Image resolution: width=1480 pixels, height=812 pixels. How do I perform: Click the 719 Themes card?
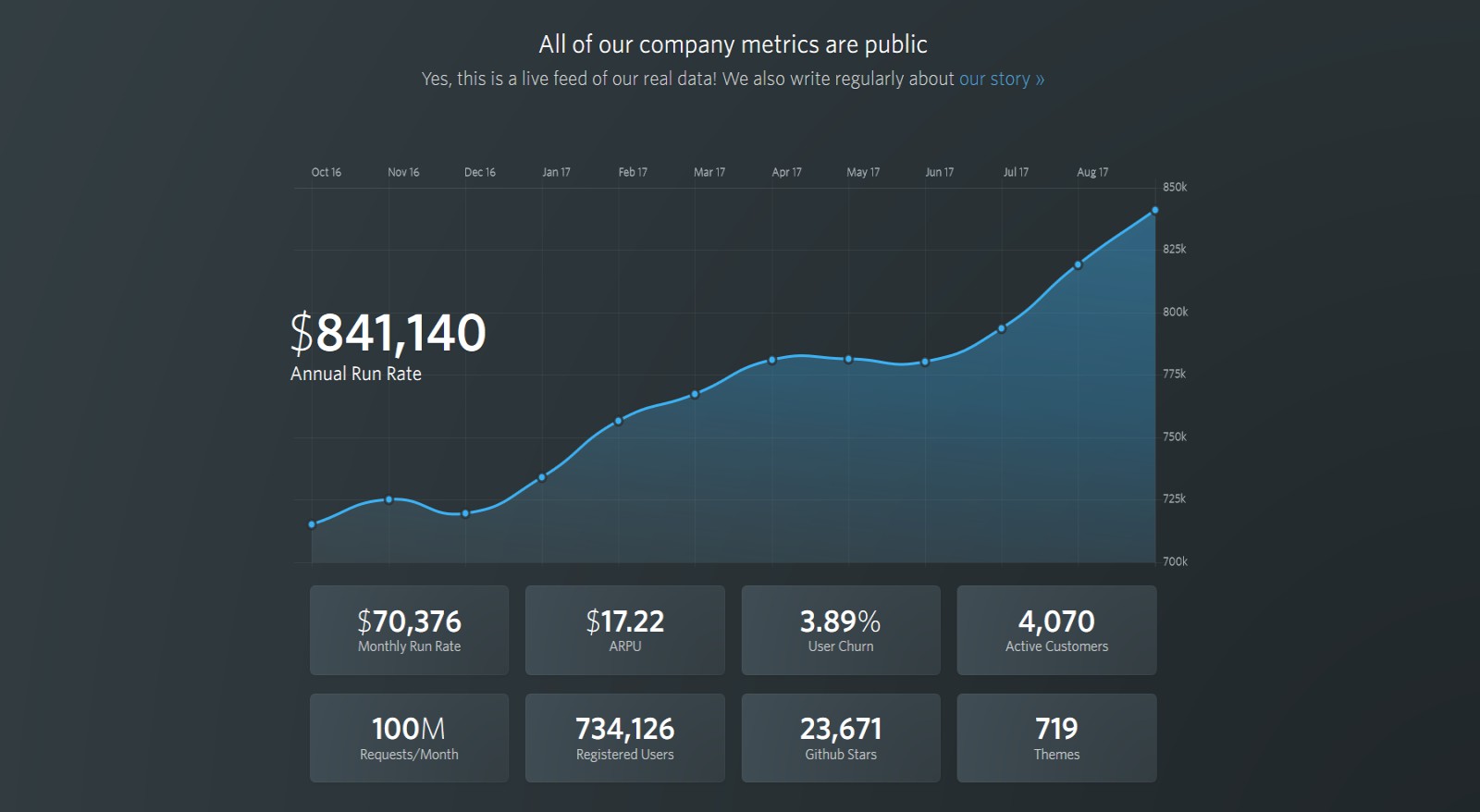(x=1056, y=738)
